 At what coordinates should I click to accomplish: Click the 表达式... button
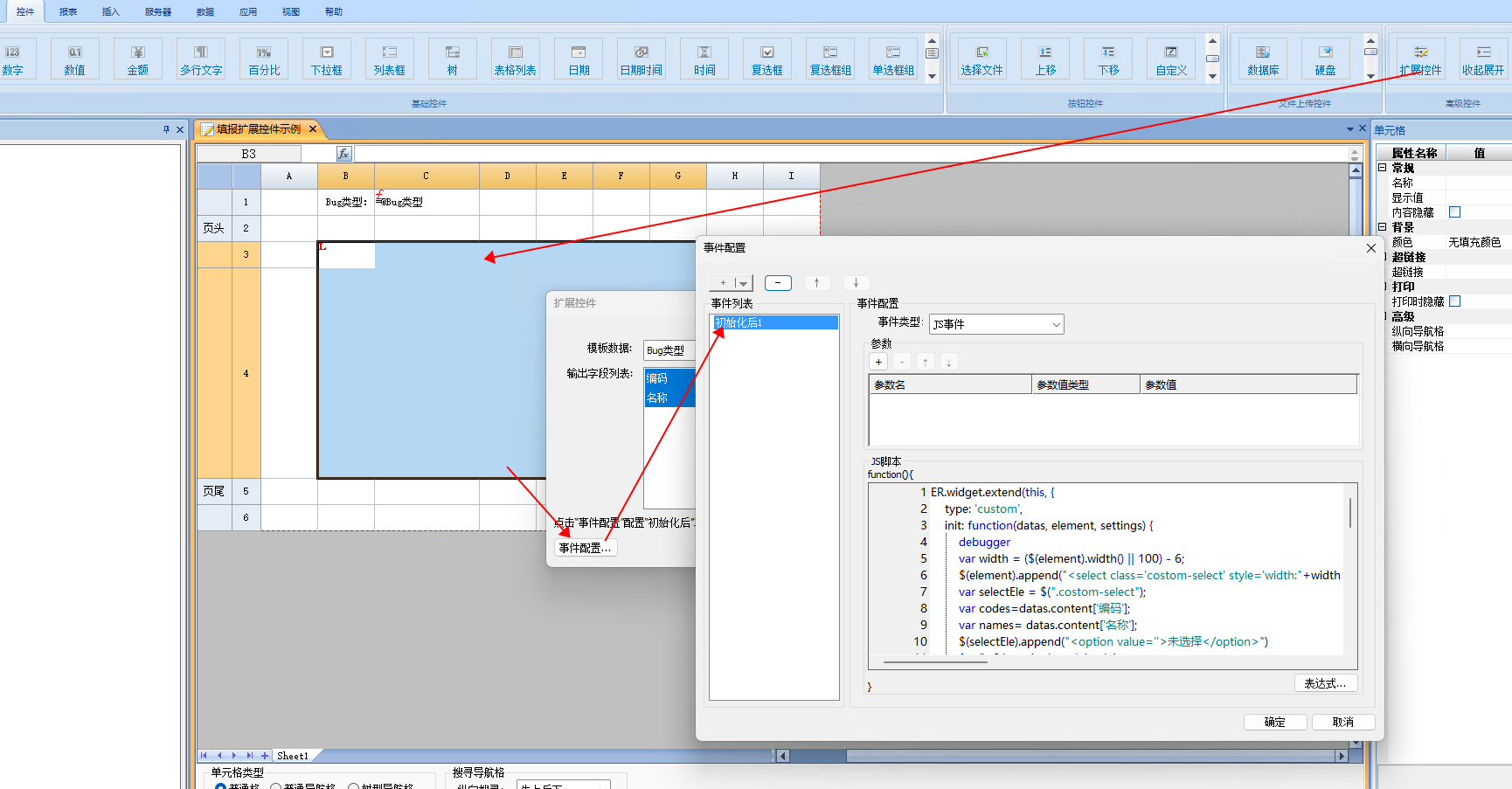pyautogui.click(x=1325, y=683)
